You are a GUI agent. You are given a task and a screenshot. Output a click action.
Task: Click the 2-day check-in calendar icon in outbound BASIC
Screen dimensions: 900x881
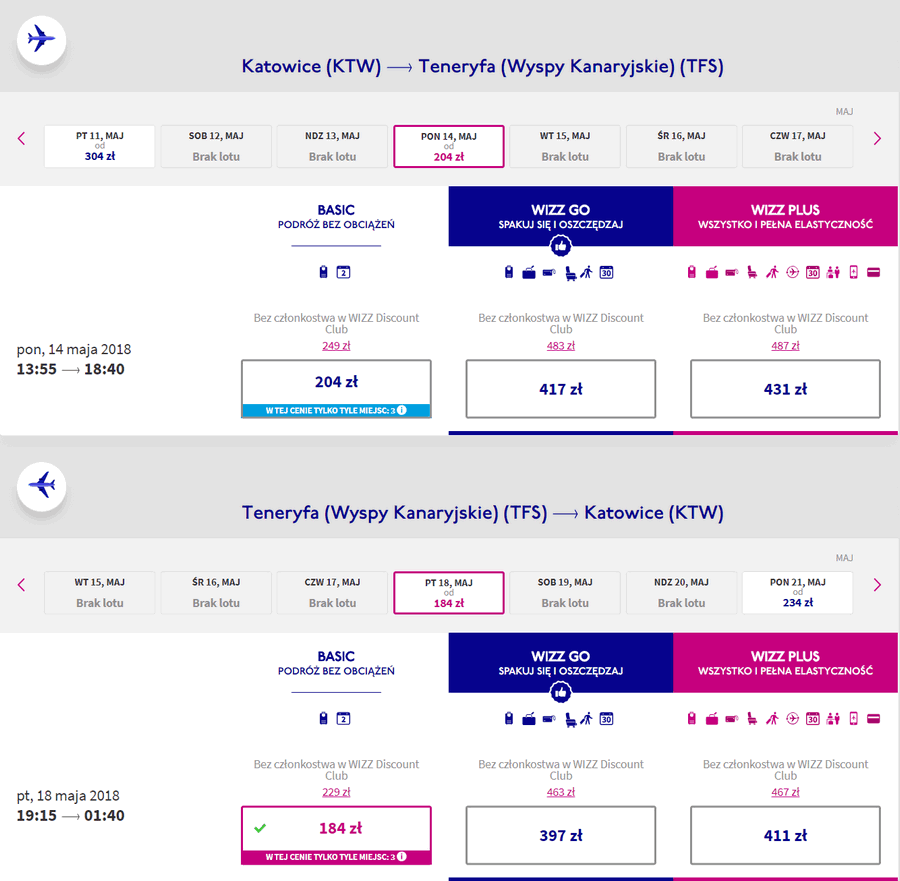coord(343,272)
